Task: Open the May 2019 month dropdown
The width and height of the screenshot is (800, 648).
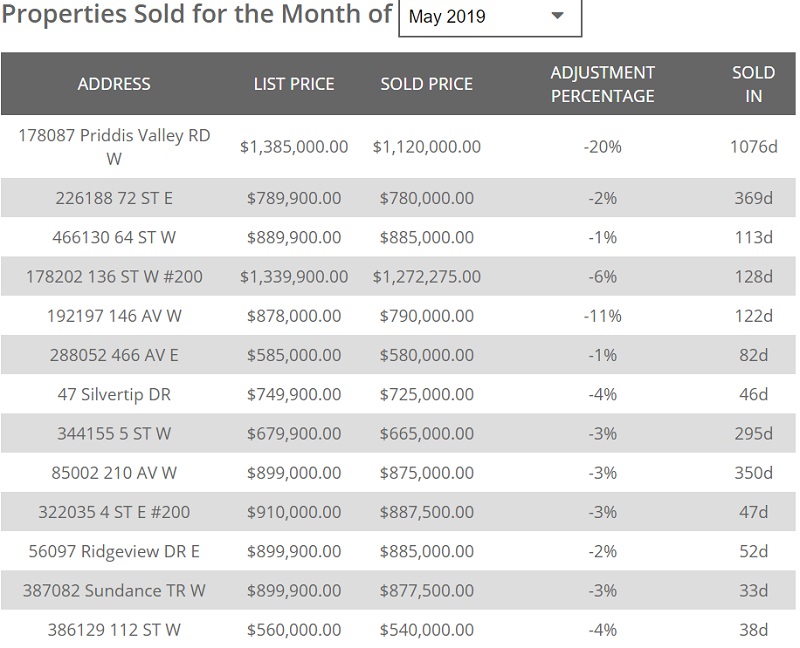Action: pos(488,17)
